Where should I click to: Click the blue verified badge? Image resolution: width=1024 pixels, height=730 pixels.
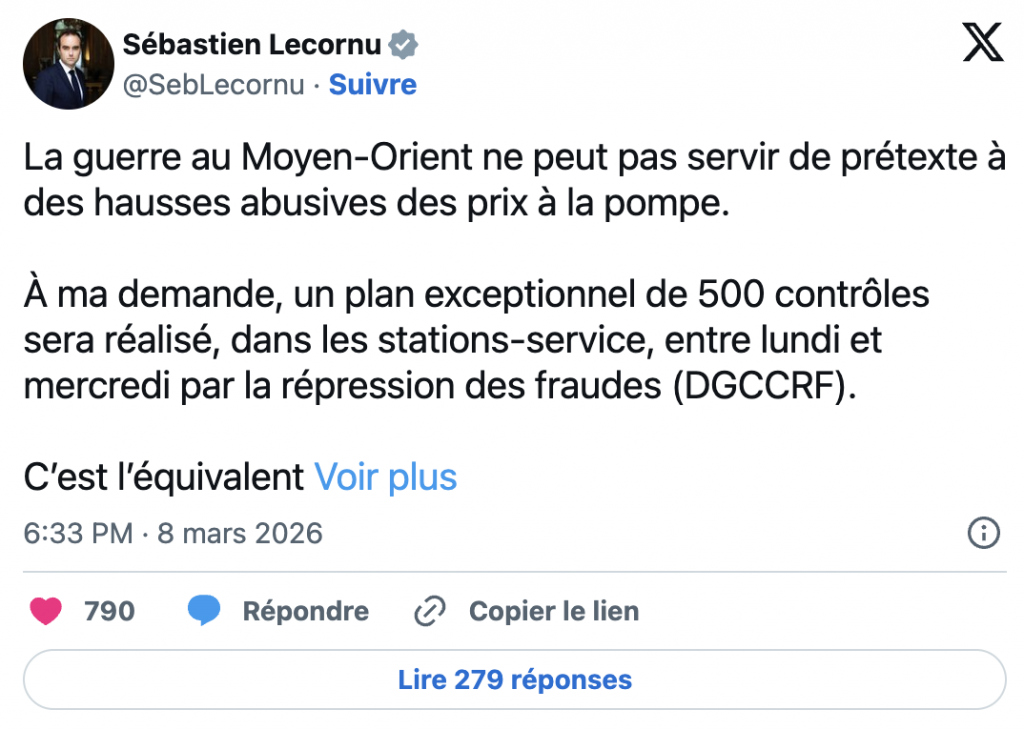point(403,44)
